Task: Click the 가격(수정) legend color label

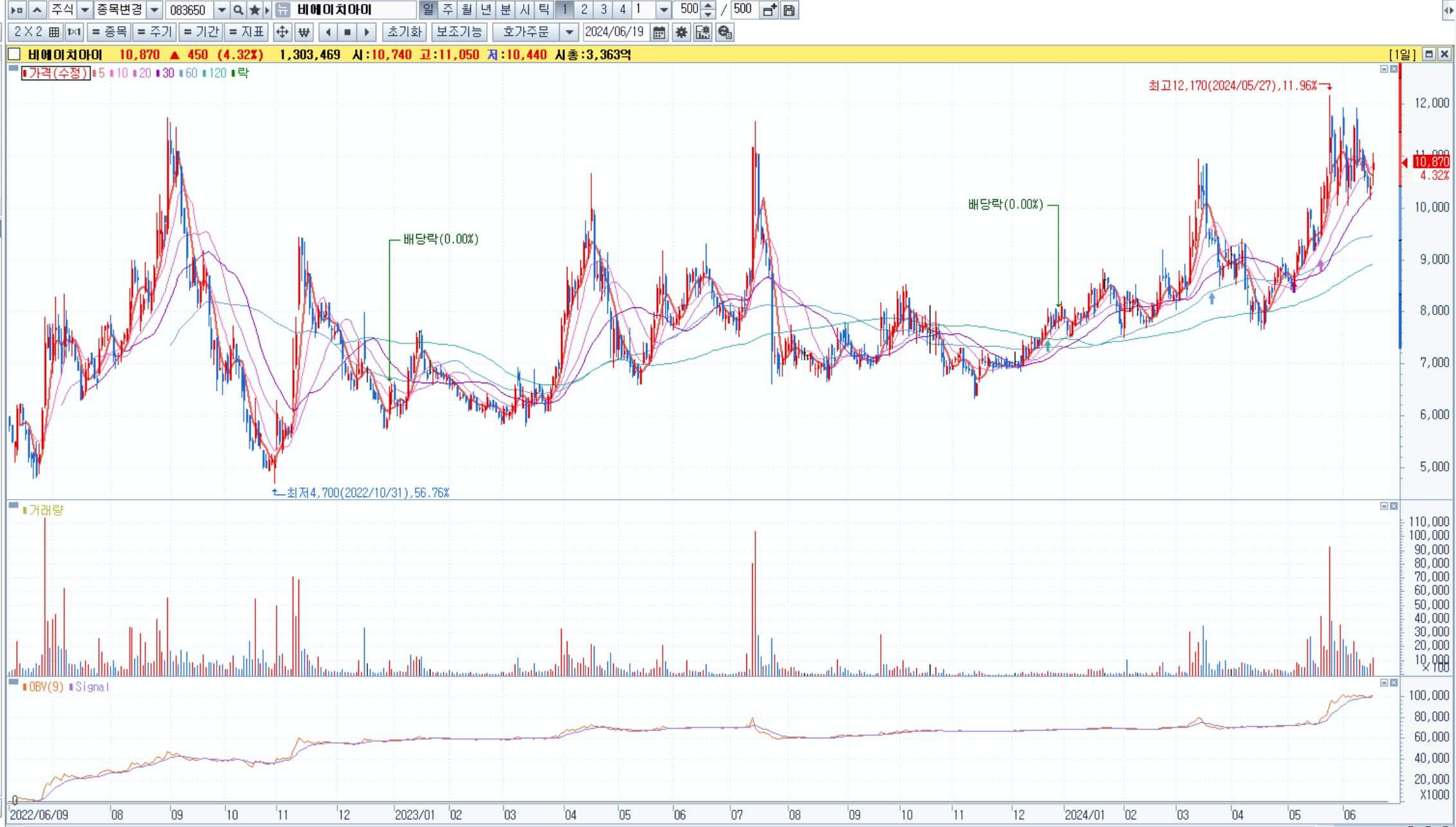Action: coord(55,73)
